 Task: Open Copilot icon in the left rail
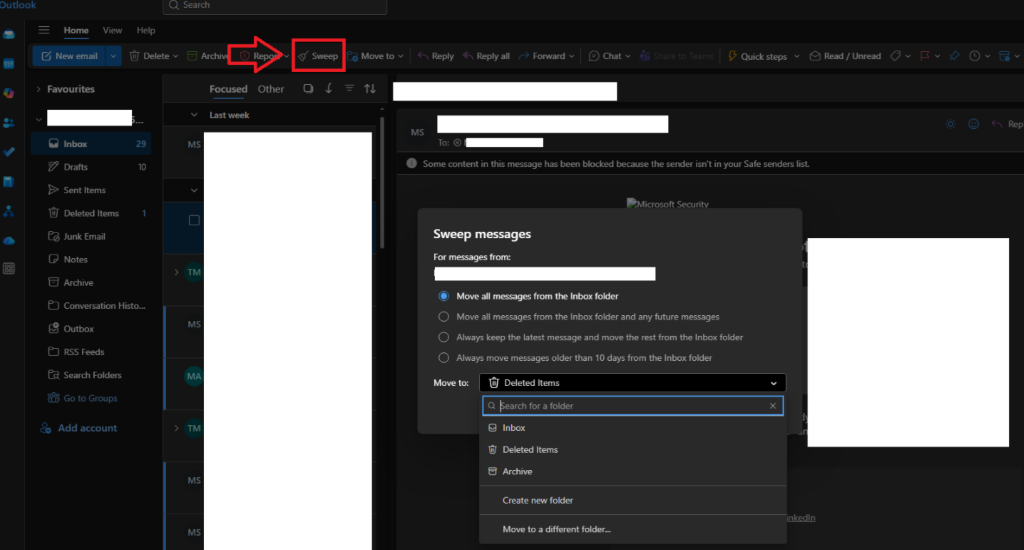pyautogui.click(x=9, y=93)
